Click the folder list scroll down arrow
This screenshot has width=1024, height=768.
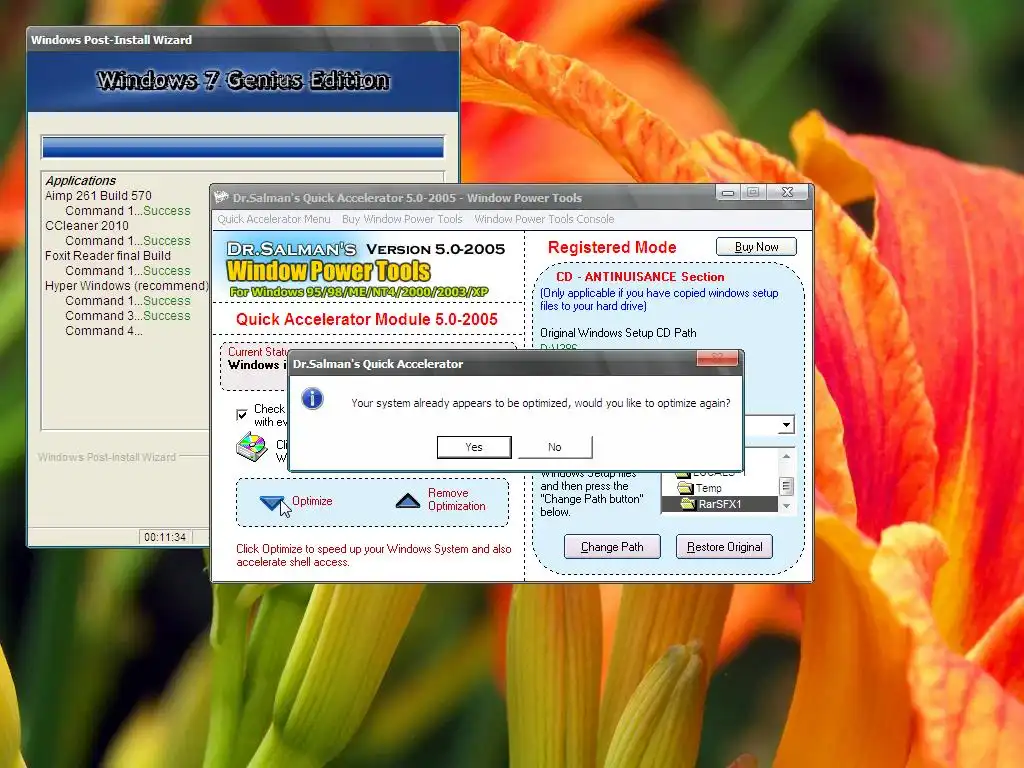point(786,506)
